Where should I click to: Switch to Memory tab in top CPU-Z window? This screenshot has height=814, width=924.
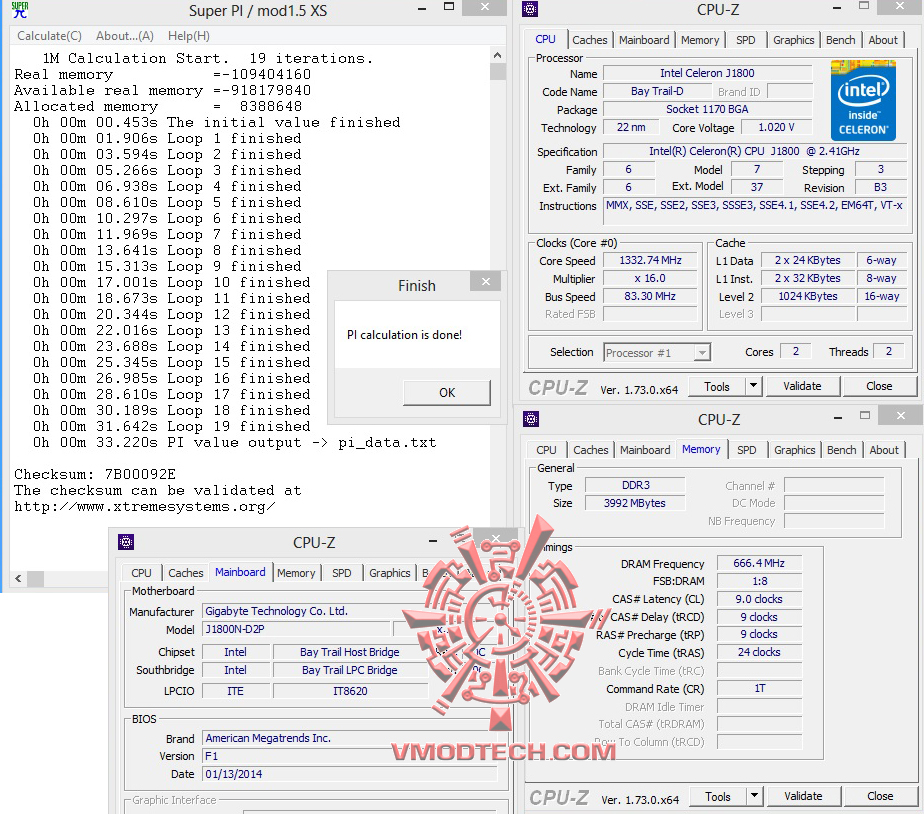pos(700,40)
